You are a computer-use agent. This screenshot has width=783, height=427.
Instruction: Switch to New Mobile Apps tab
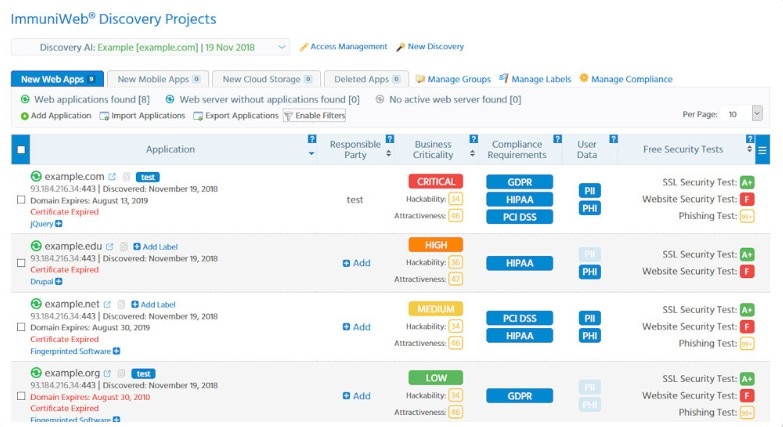click(x=158, y=79)
